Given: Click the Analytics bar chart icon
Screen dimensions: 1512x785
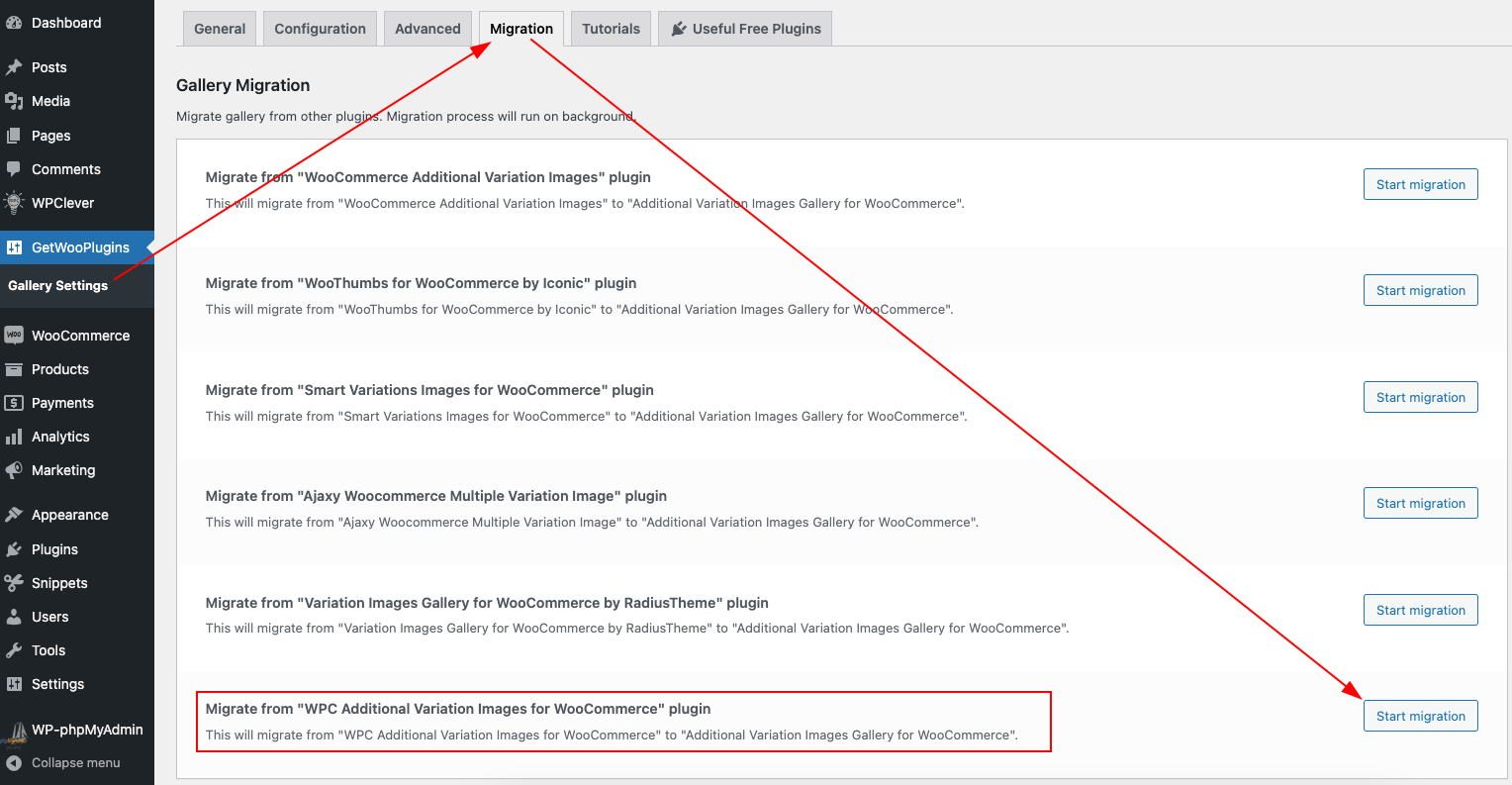Looking at the screenshot, I should [x=14, y=437].
